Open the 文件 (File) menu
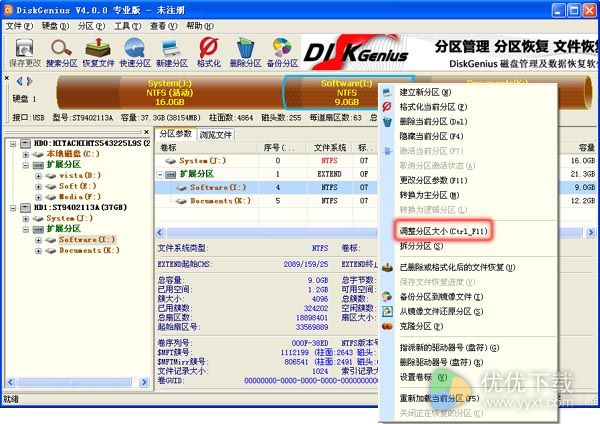This screenshot has height=424, width=600. (x=19, y=26)
